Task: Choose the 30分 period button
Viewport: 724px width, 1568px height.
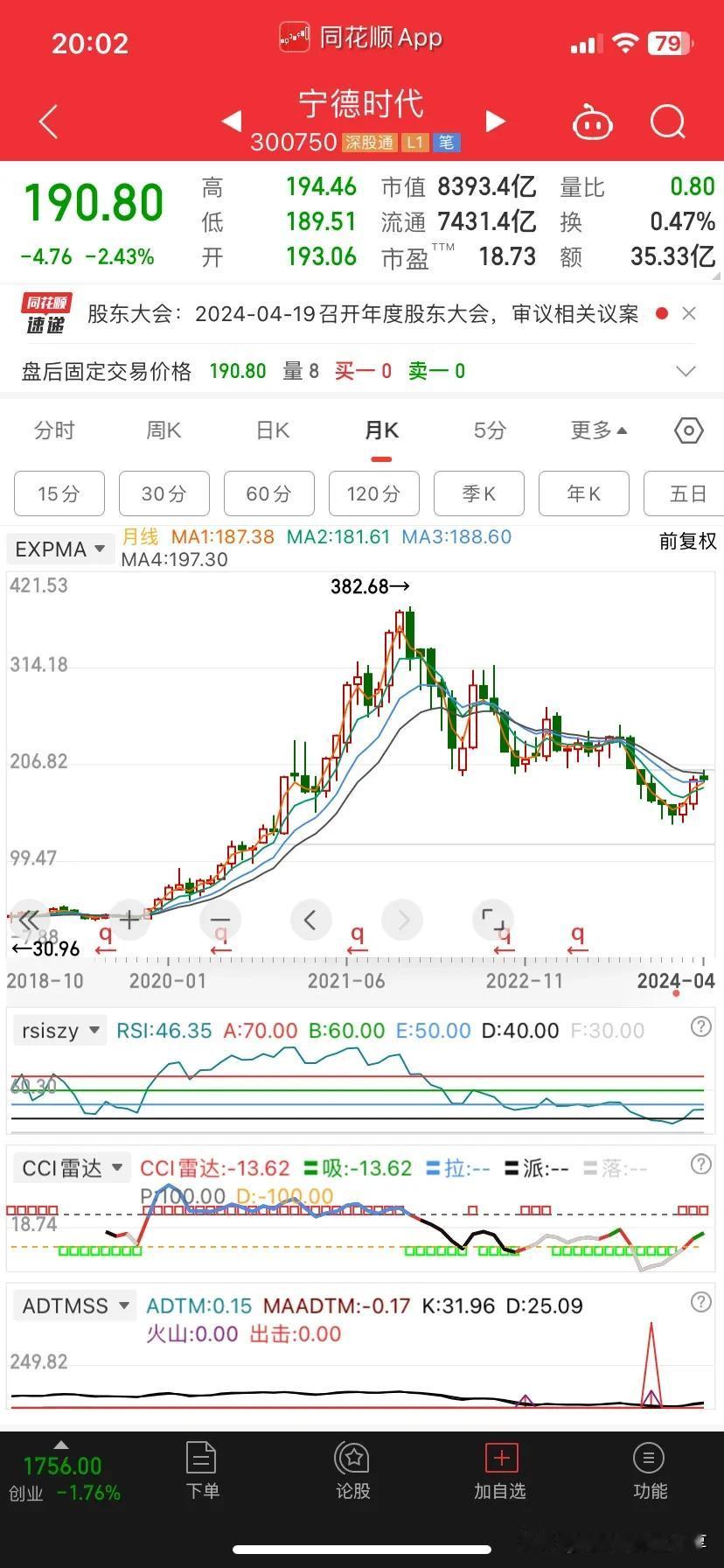Action: pos(164,493)
